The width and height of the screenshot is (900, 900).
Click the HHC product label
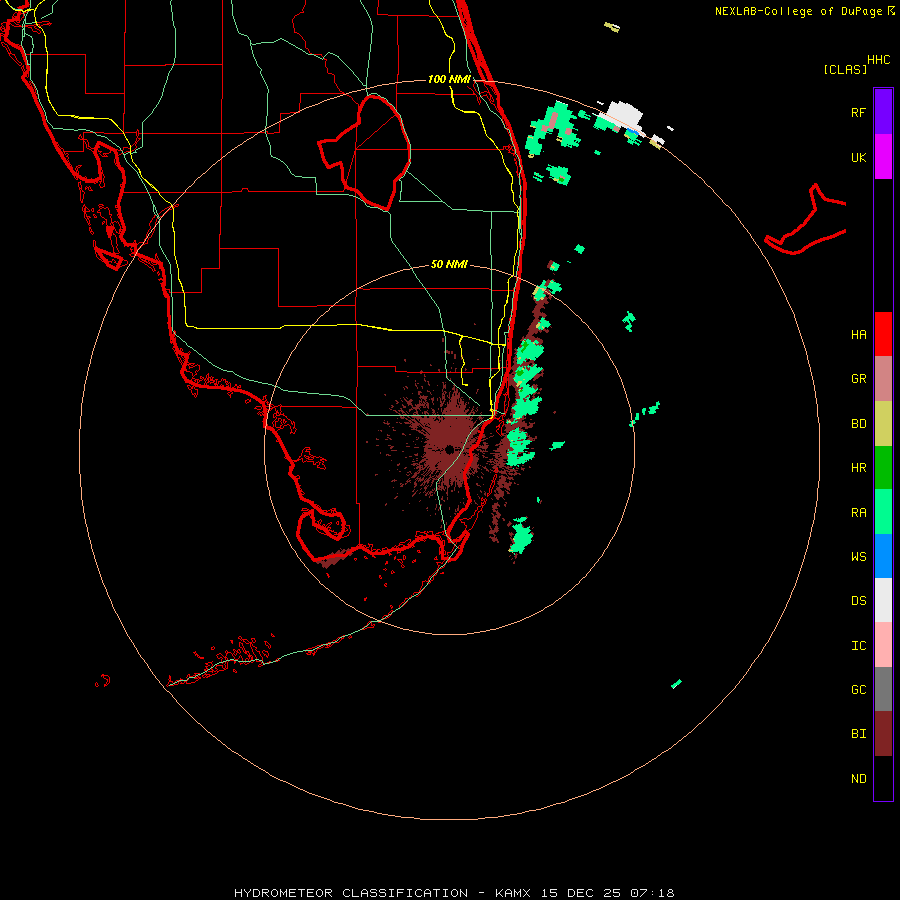pos(879,60)
